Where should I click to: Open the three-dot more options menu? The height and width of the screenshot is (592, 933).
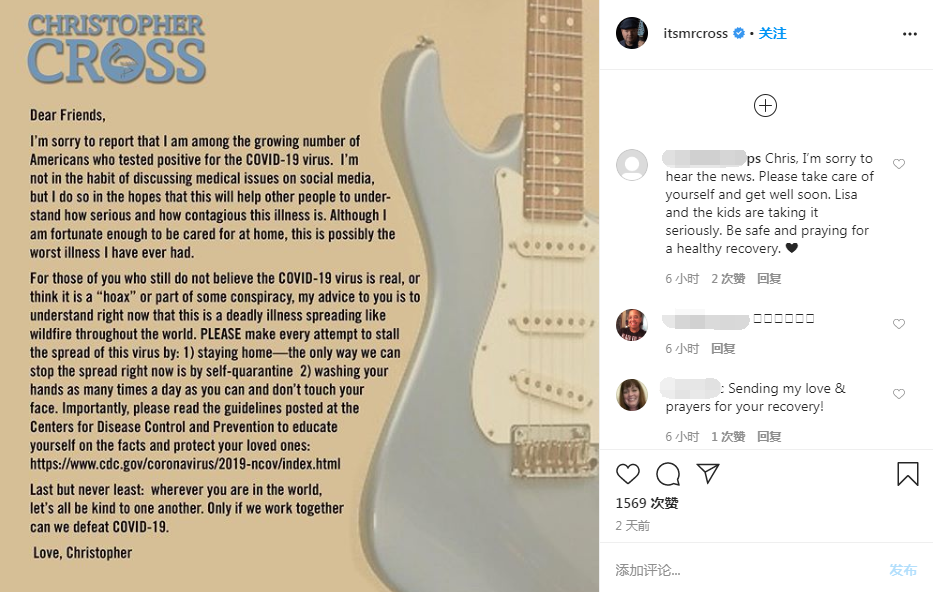pyautogui.click(x=909, y=34)
